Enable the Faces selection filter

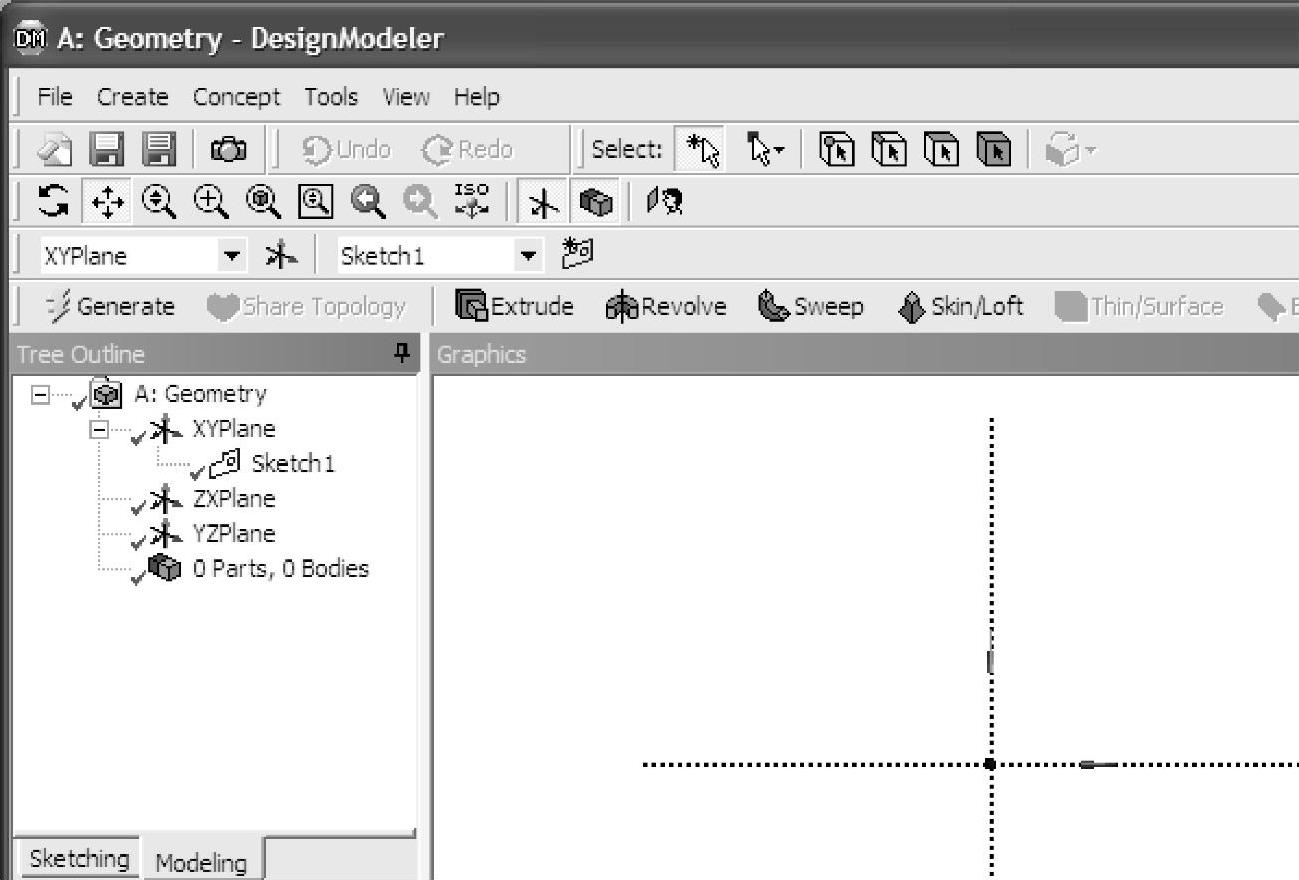click(x=939, y=150)
